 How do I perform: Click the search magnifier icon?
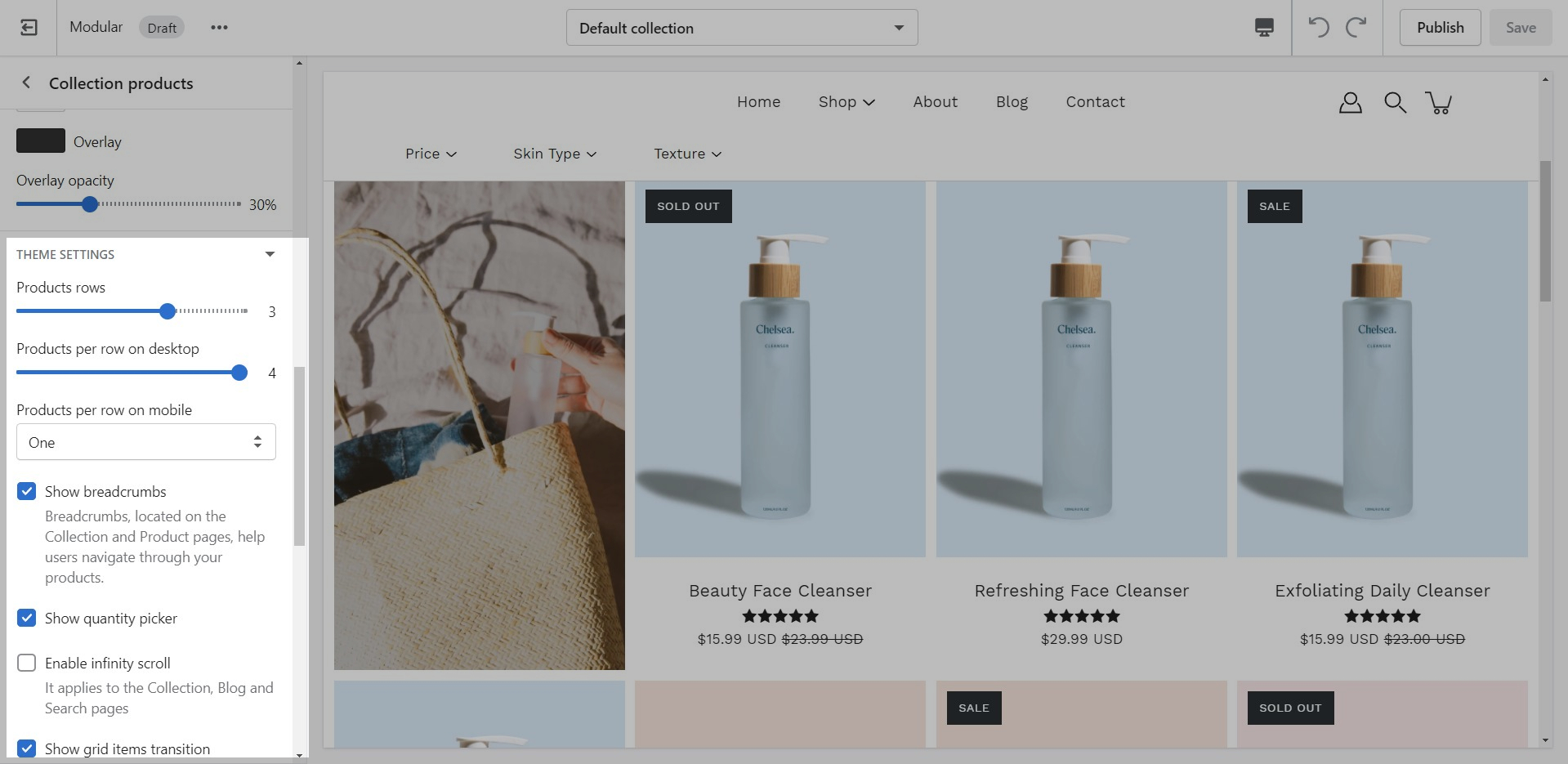(1395, 103)
